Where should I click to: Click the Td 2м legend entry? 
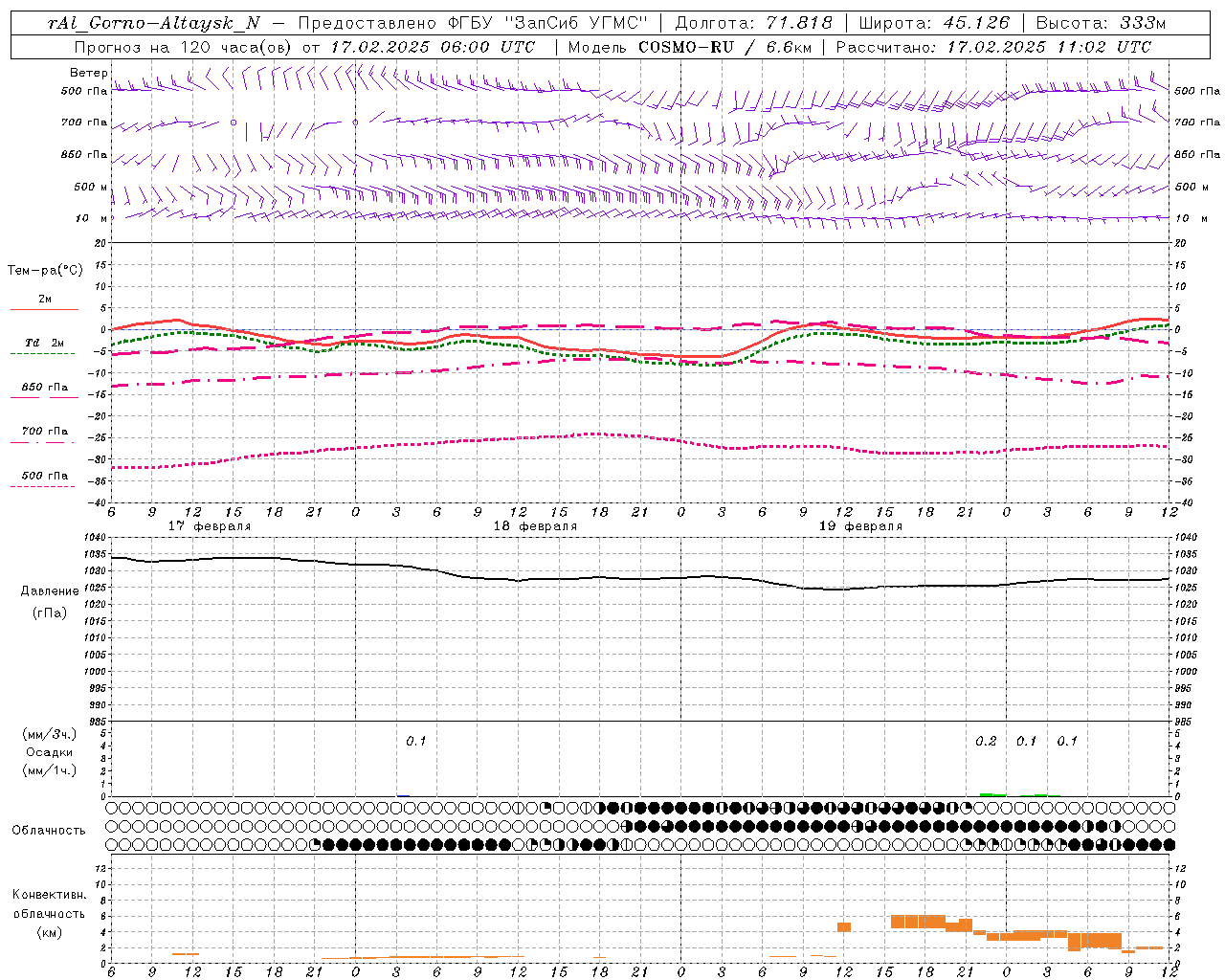tap(44, 343)
